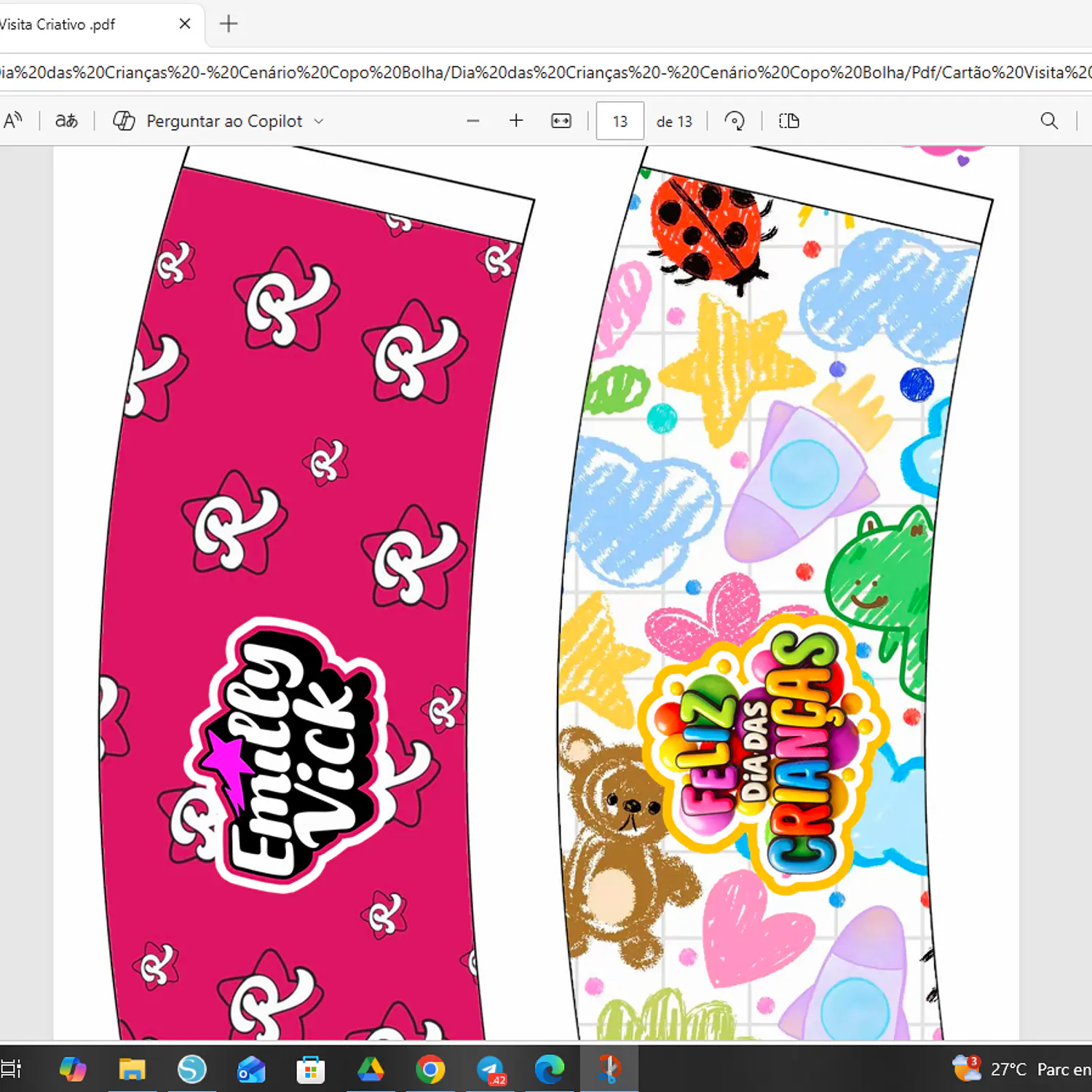
Task: Switch to Google Chrome on the taskbar
Action: point(430,1069)
